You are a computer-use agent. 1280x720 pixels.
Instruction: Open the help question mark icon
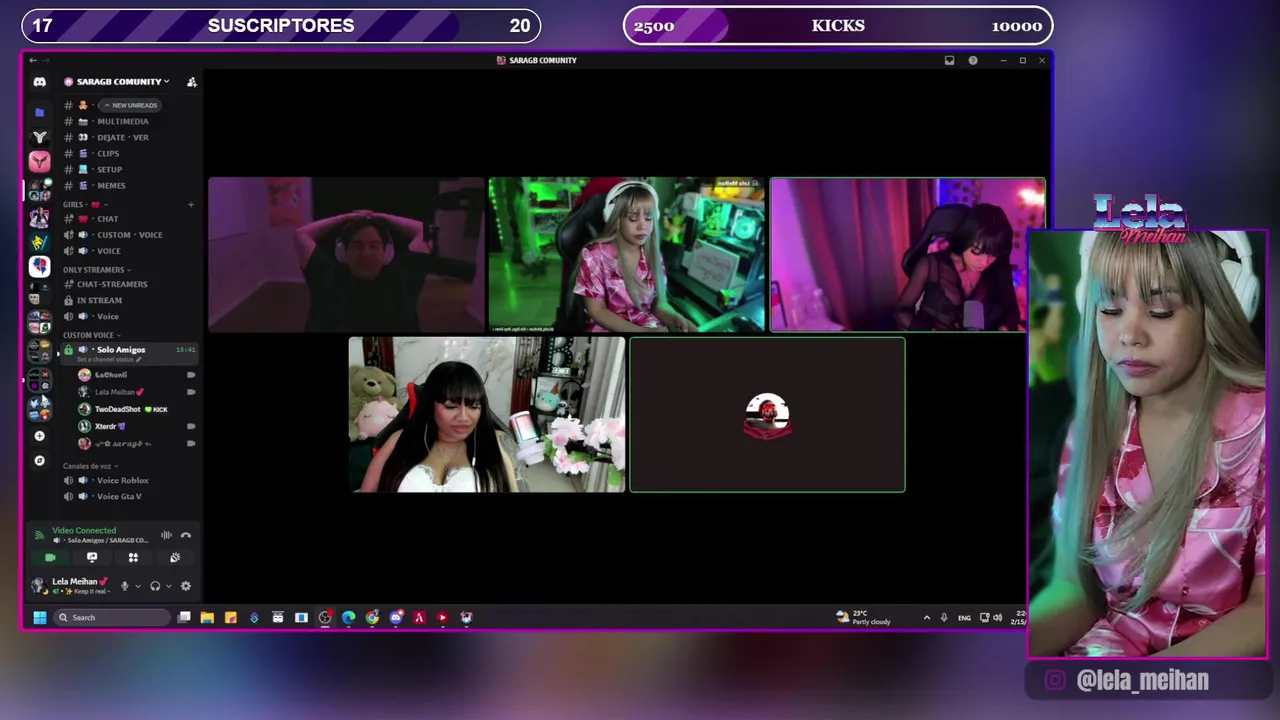pos(973,60)
